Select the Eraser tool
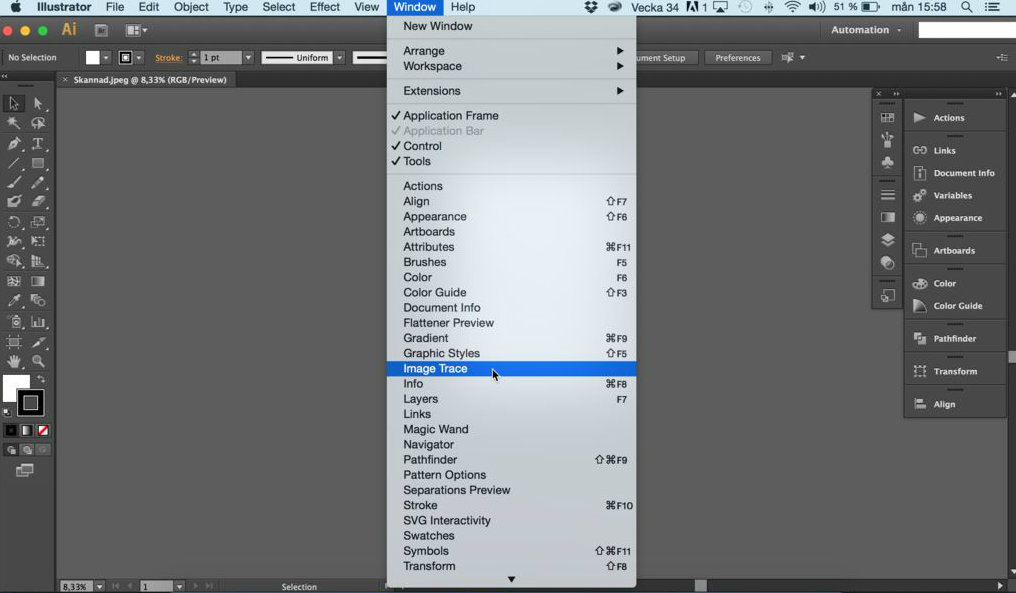This screenshot has width=1016, height=593. coord(38,202)
